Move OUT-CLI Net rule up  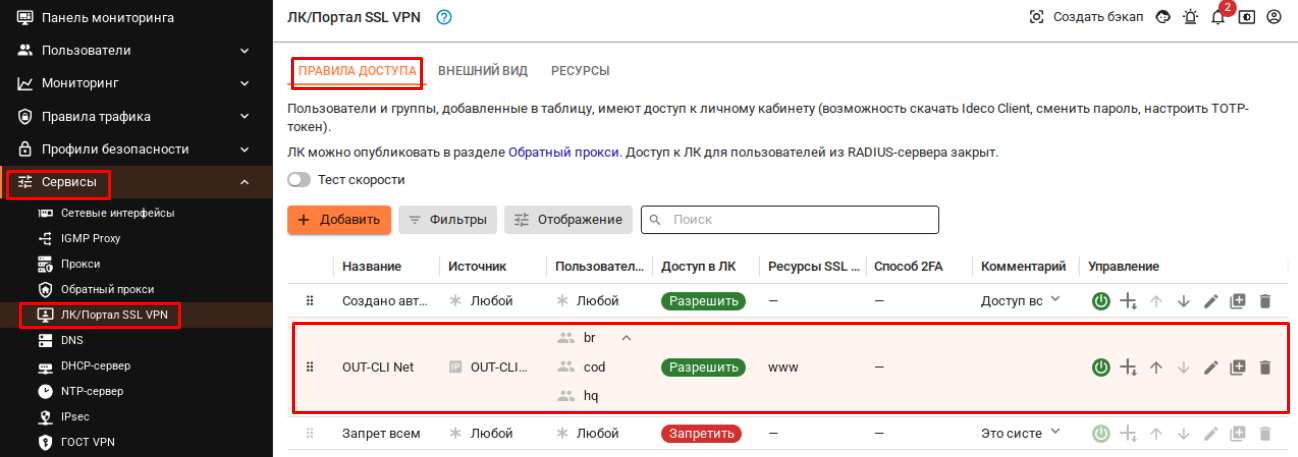pos(1157,367)
